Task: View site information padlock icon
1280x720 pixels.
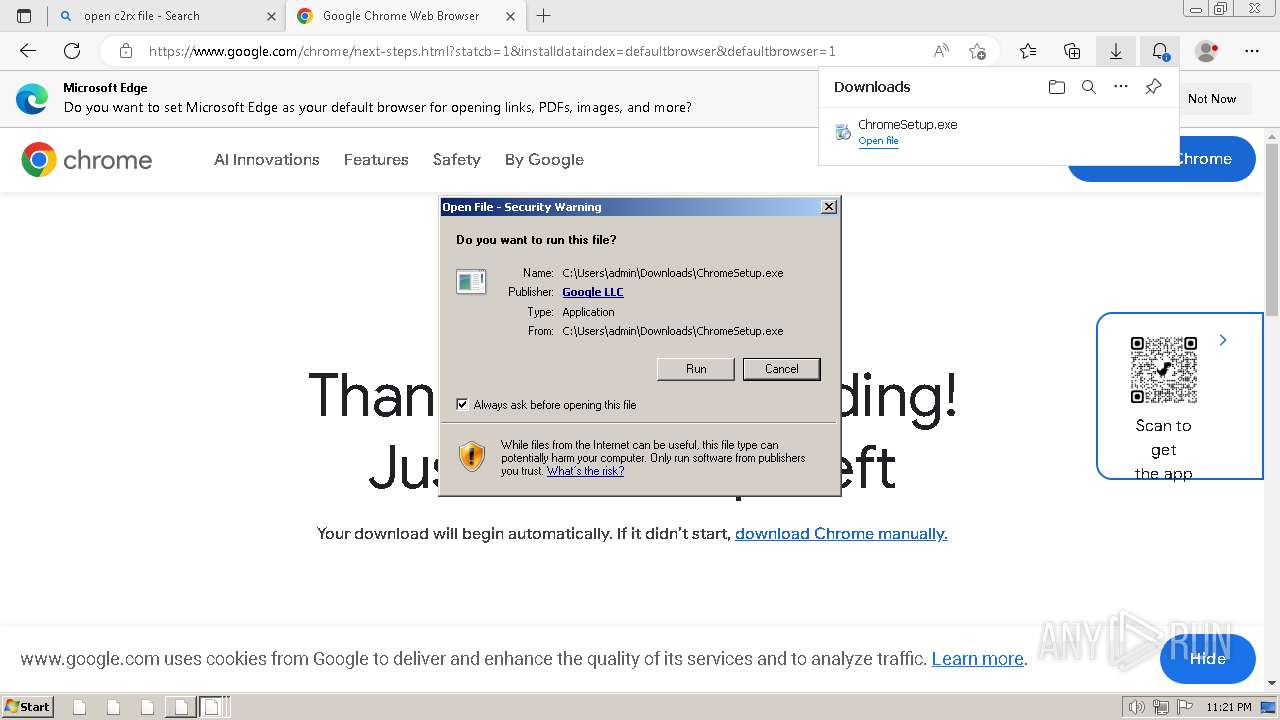Action: [x=125, y=51]
